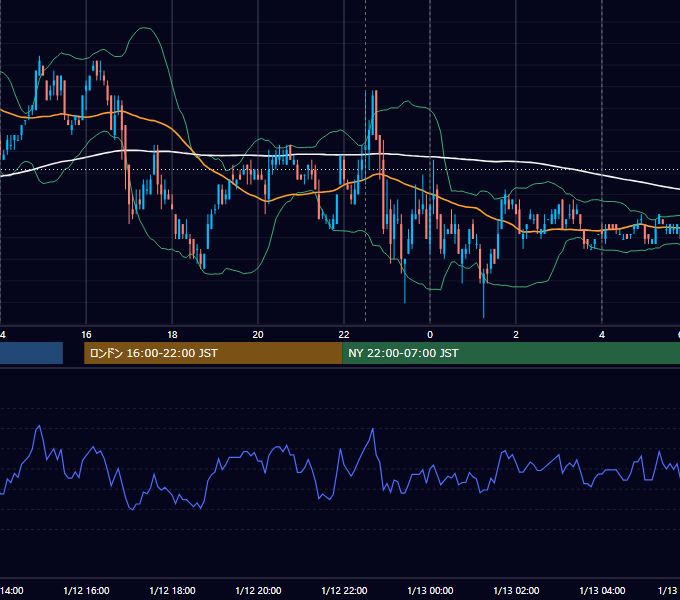The height and width of the screenshot is (600, 680).
Task: Click the 1/13 04:00 time label
Action: [x=602, y=590]
